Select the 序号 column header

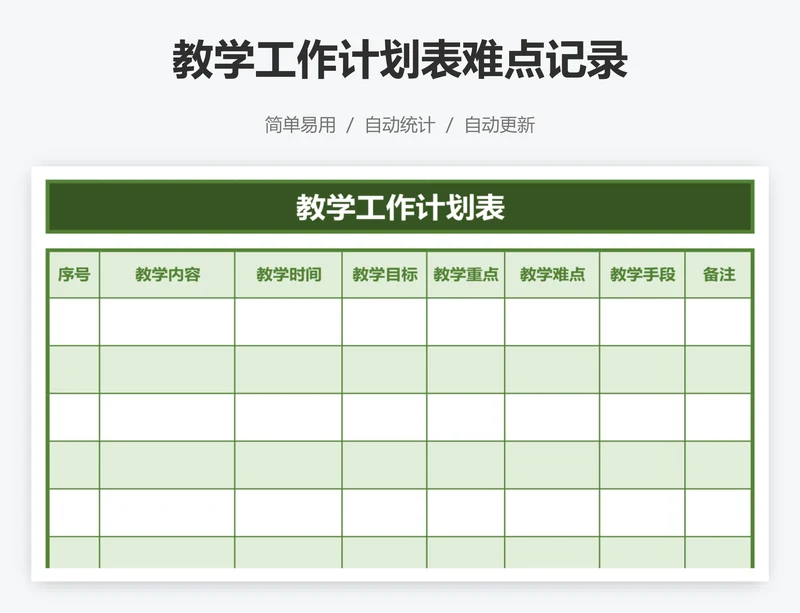(74, 275)
